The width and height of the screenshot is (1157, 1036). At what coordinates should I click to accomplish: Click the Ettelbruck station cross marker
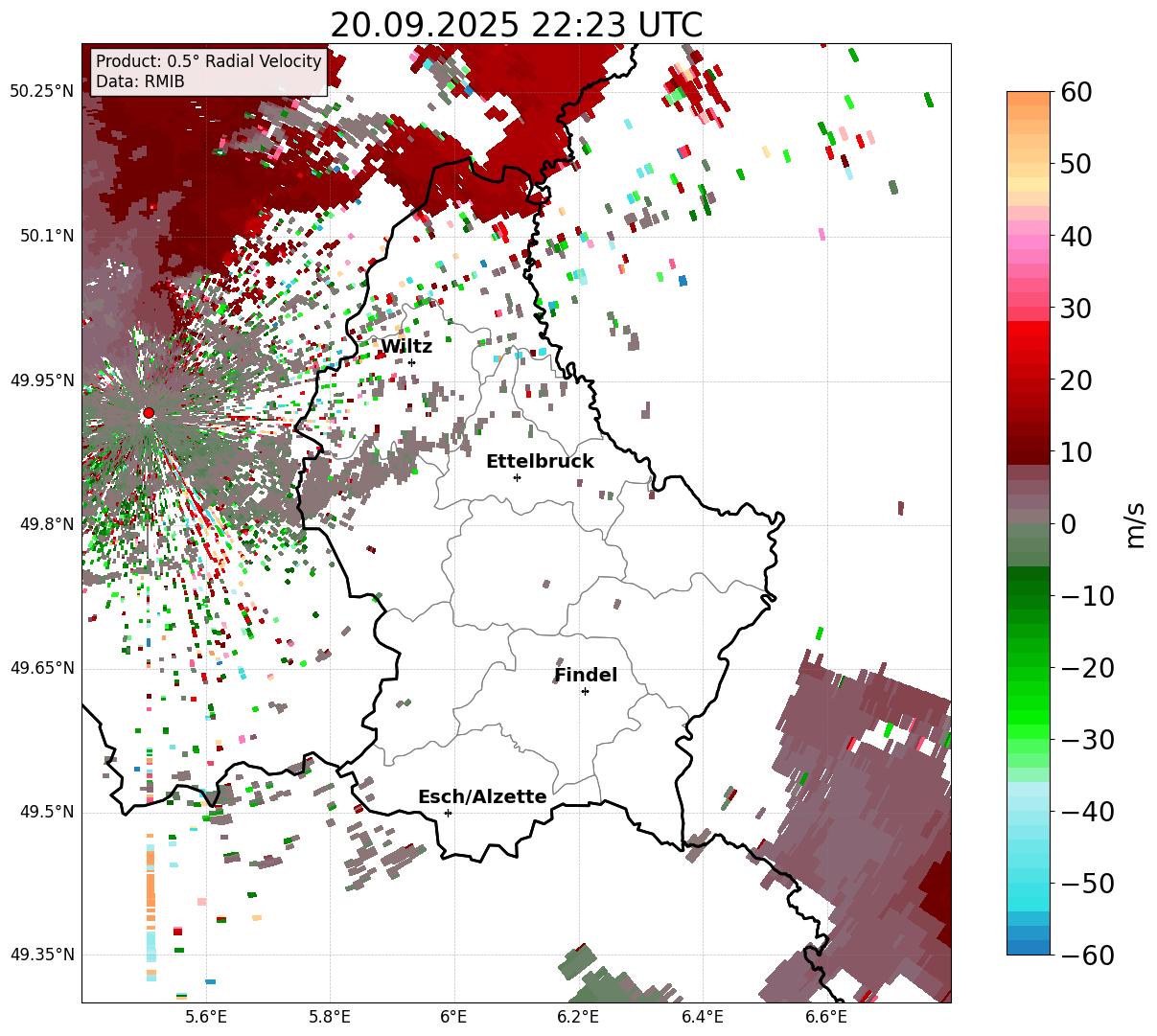pos(517,477)
